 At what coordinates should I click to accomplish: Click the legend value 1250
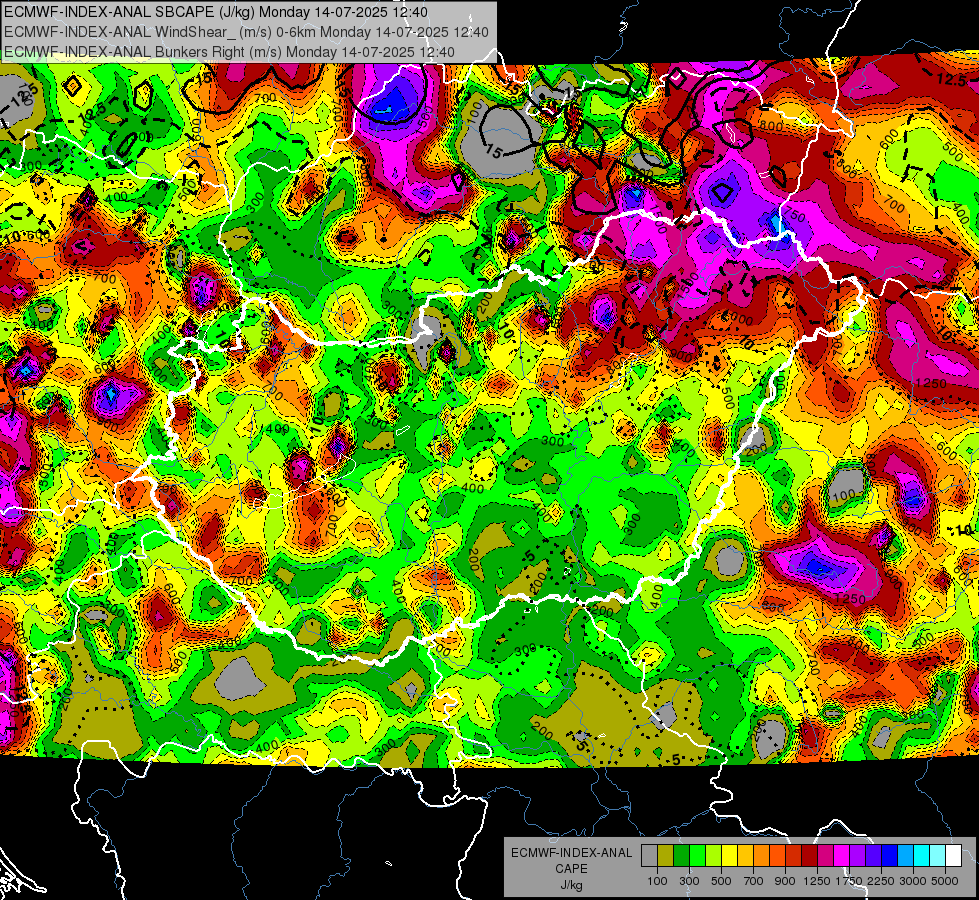click(817, 881)
